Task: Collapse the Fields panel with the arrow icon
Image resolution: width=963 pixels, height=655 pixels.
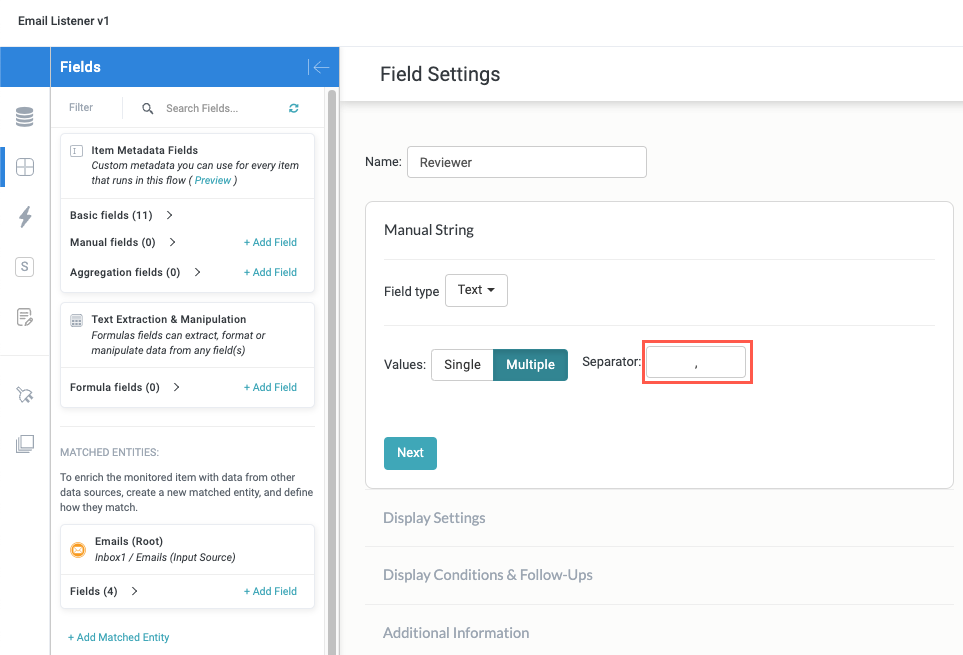Action: click(x=320, y=67)
